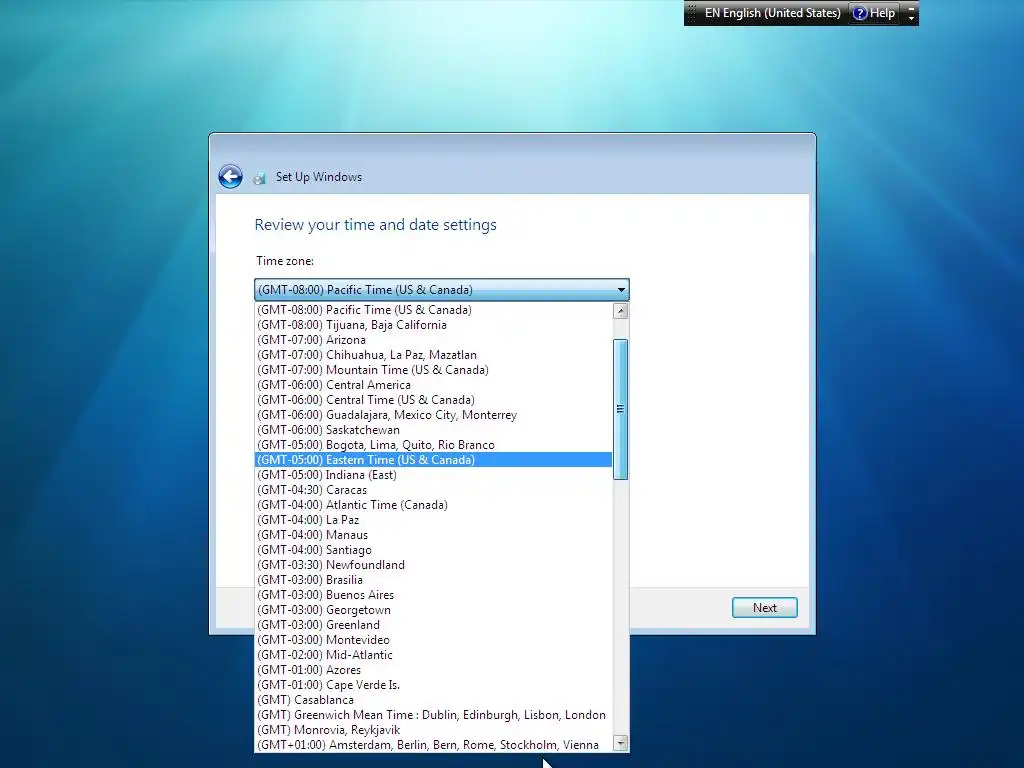Select (GMT-04:30) Caracas

(x=433, y=490)
